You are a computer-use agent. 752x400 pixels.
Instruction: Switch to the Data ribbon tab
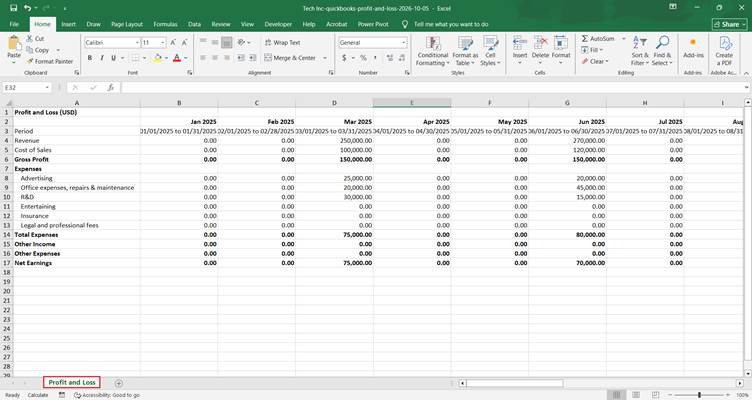(x=194, y=24)
